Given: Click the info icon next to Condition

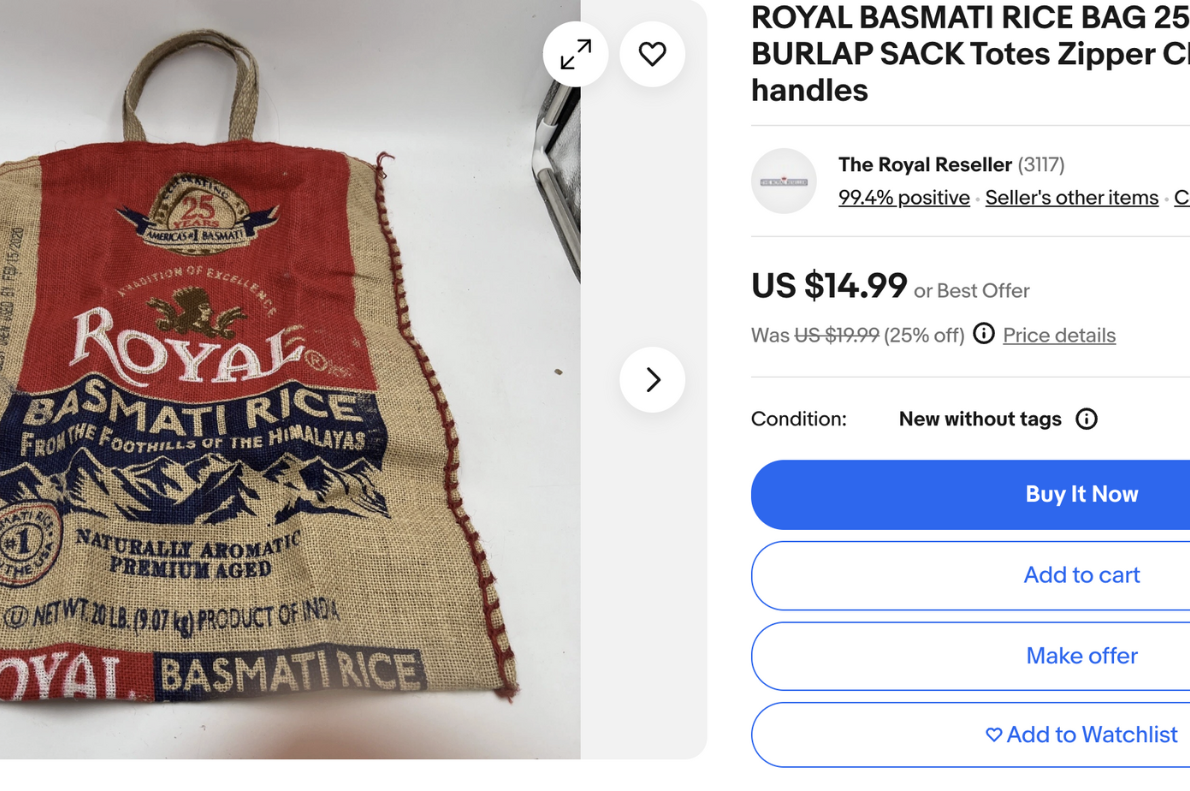Looking at the screenshot, I should (1086, 419).
